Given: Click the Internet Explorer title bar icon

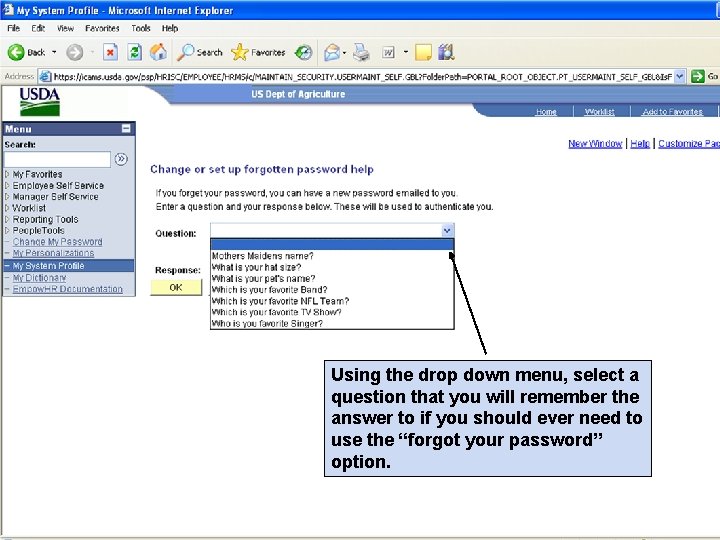Looking at the screenshot, I should coord(8,10).
